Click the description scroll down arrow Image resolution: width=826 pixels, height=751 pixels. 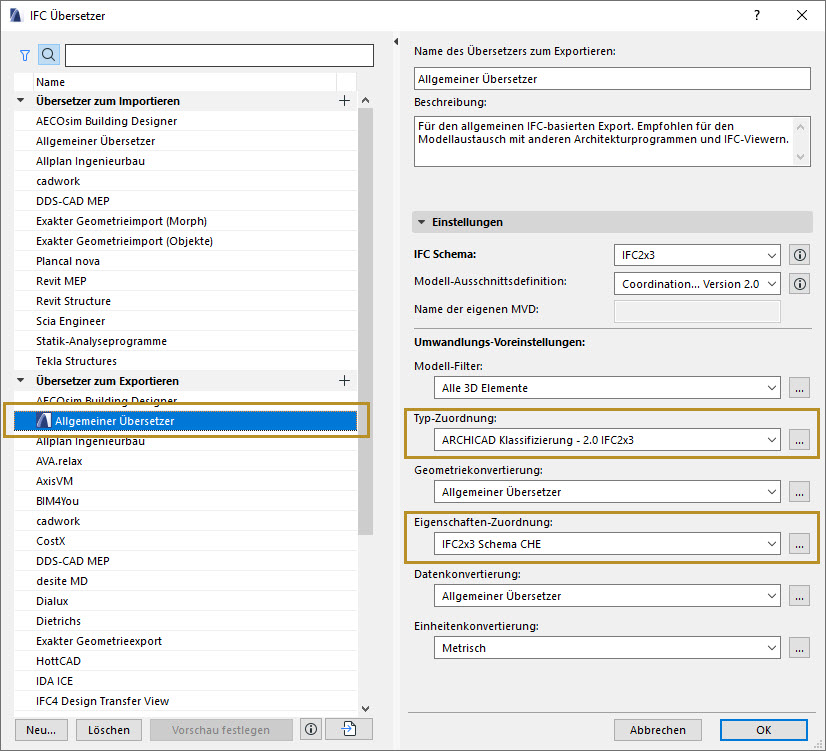pyautogui.click(x=800, y=156)
